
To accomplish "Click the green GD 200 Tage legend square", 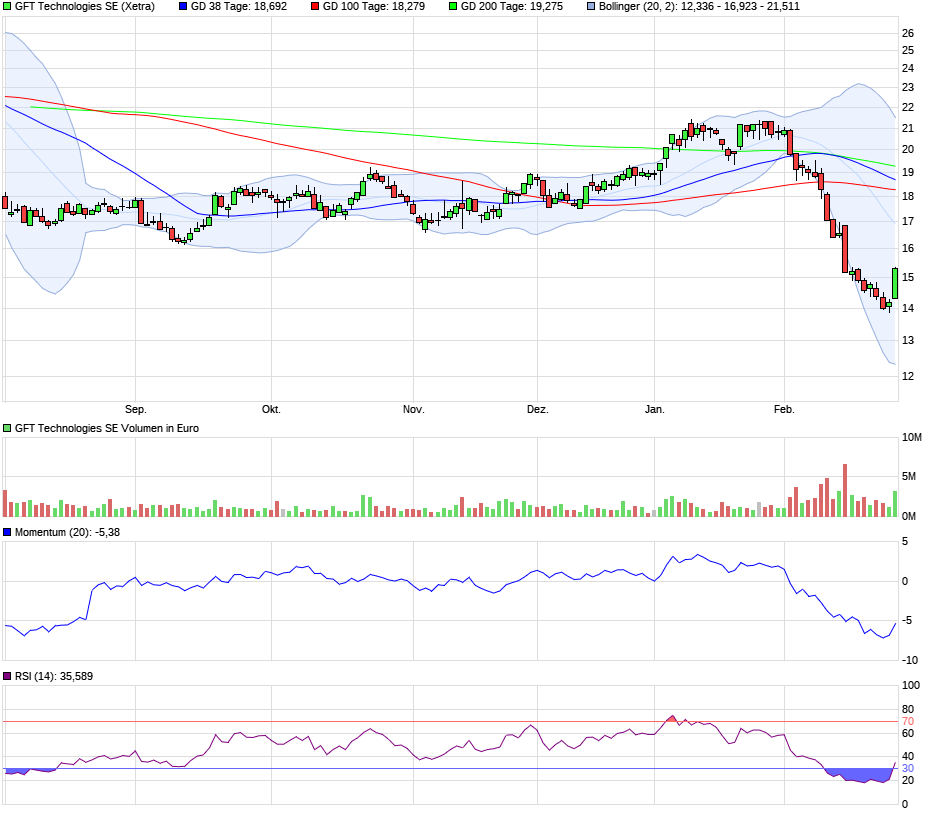I will coord(452,6).
